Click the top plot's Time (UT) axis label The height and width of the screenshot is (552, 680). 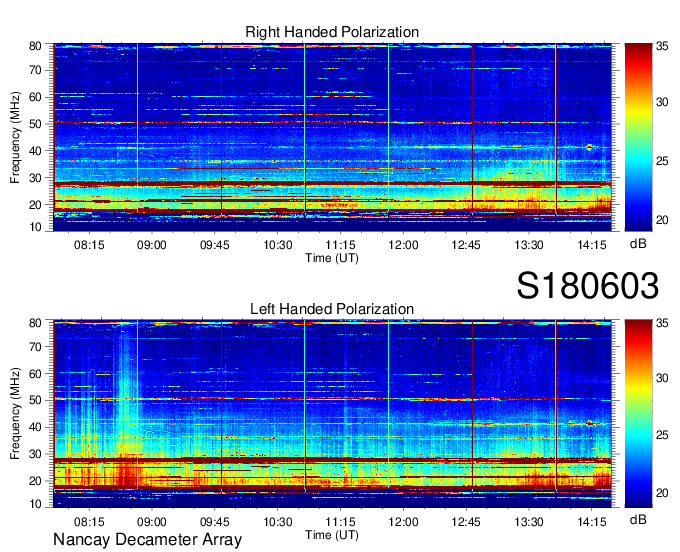(x=332, y=258)
